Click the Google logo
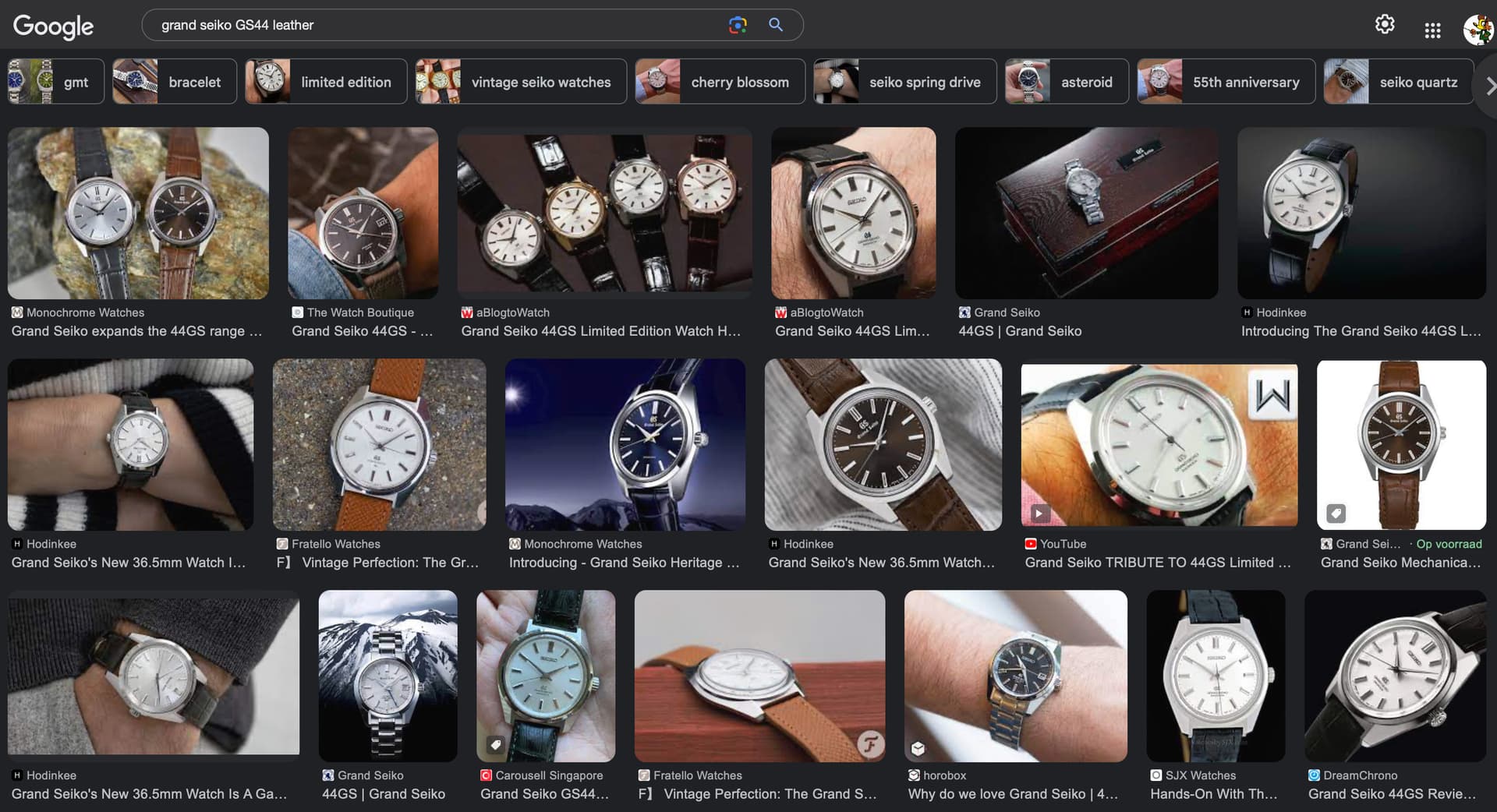 53,26
